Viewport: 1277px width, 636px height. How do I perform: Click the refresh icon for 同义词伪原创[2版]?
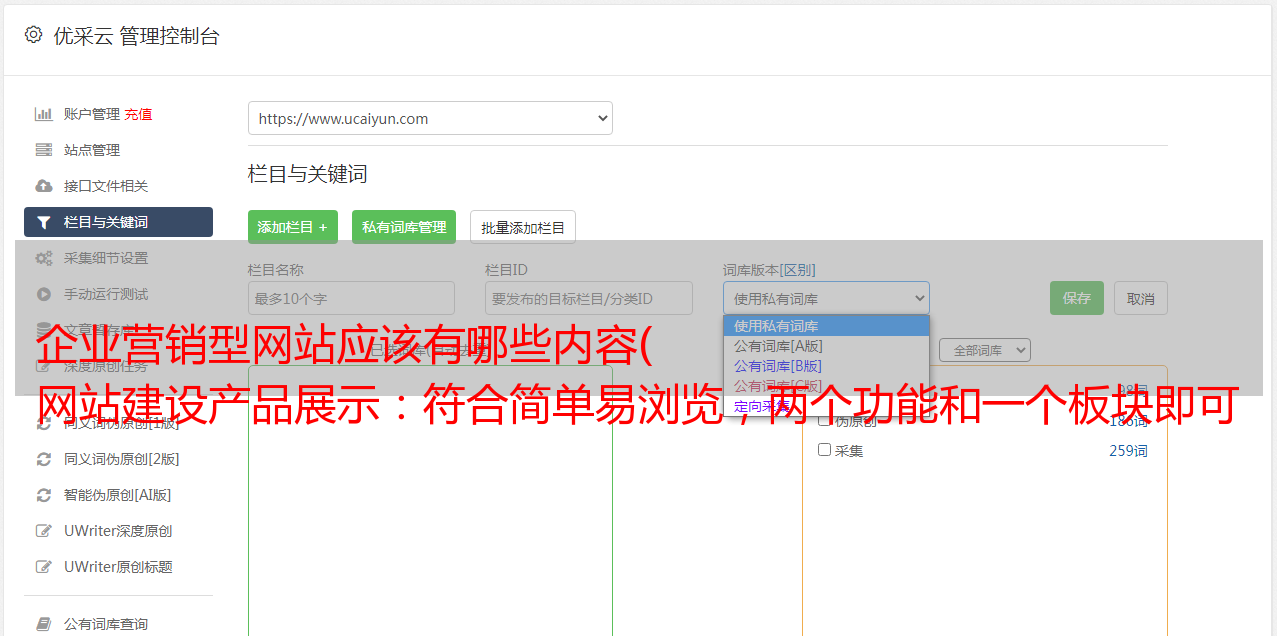point(44,459)
